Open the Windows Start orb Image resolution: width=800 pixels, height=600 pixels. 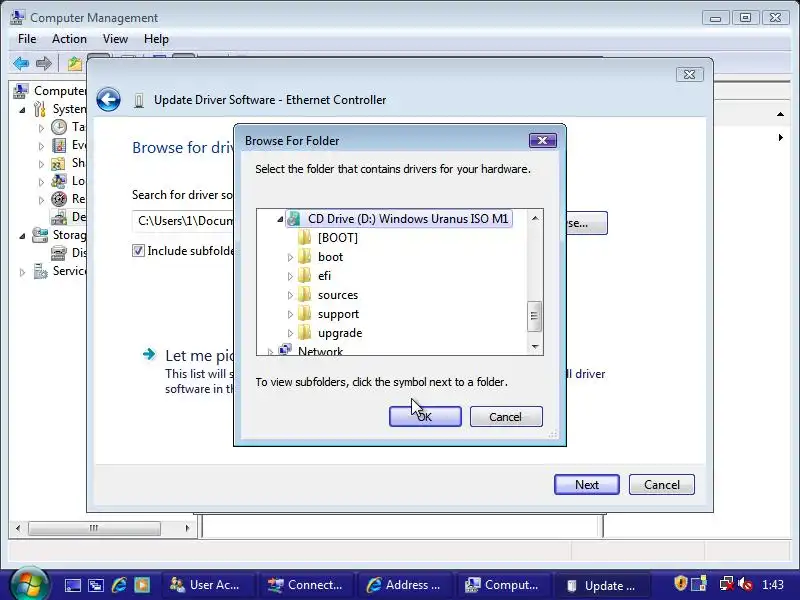29,583
